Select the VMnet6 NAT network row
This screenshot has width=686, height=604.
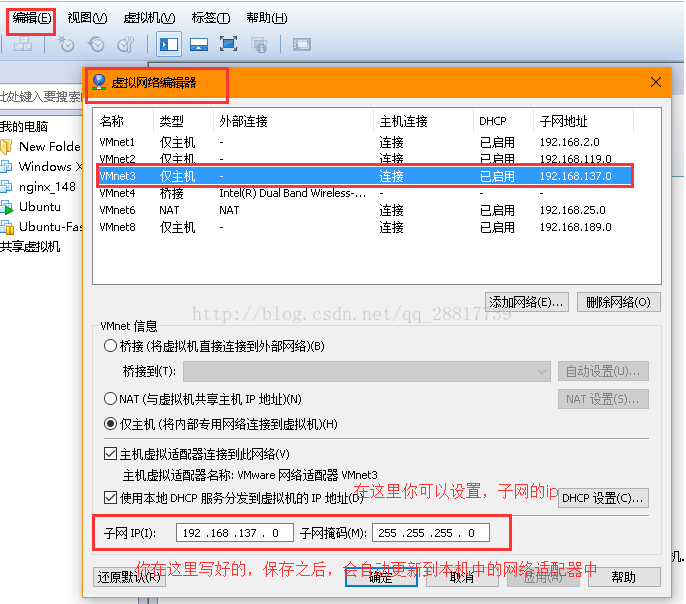tap(365, 210)
